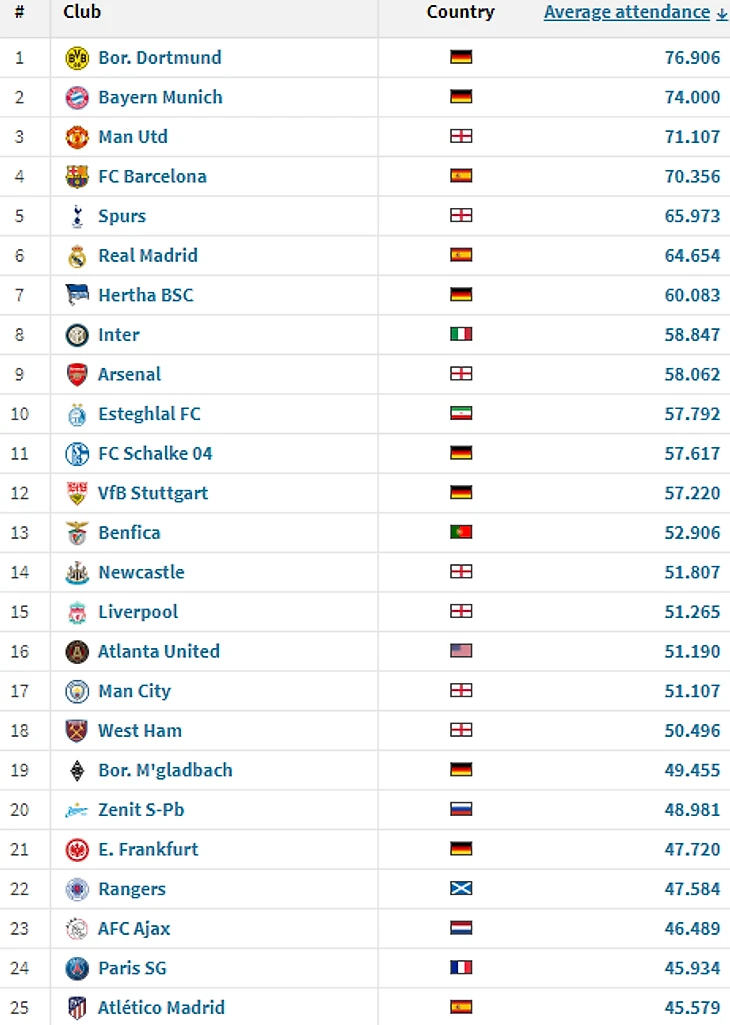Open the Inter club link

pos(119,335)
